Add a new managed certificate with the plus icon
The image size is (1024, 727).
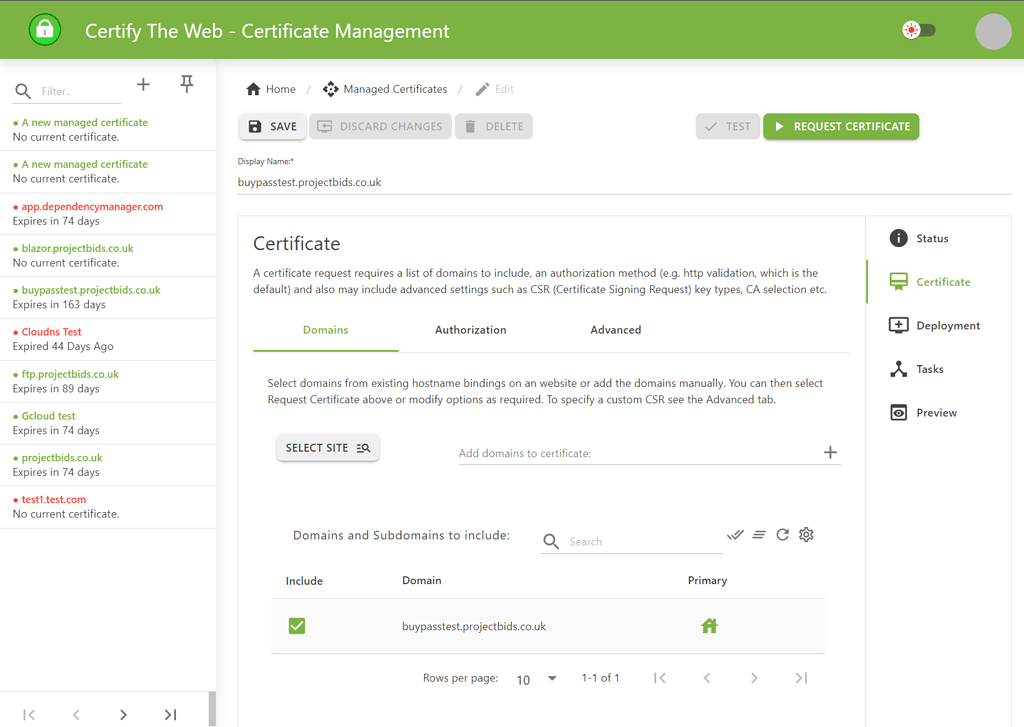(x=143, y=84)
